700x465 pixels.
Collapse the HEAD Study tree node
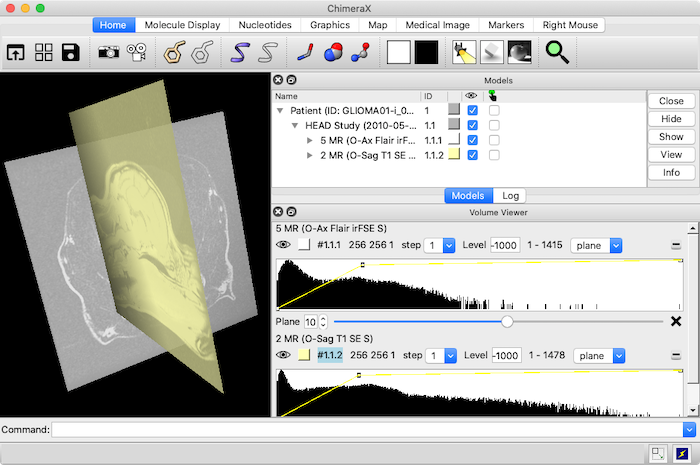click(295, 125)
